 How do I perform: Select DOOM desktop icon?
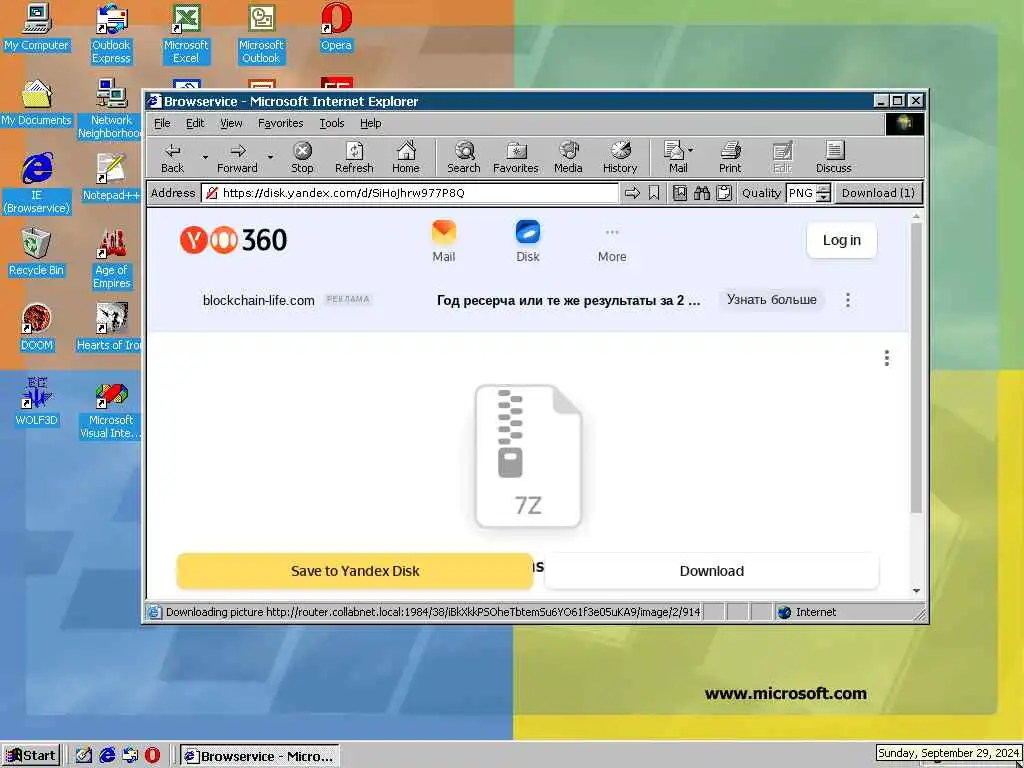[36, 328]
